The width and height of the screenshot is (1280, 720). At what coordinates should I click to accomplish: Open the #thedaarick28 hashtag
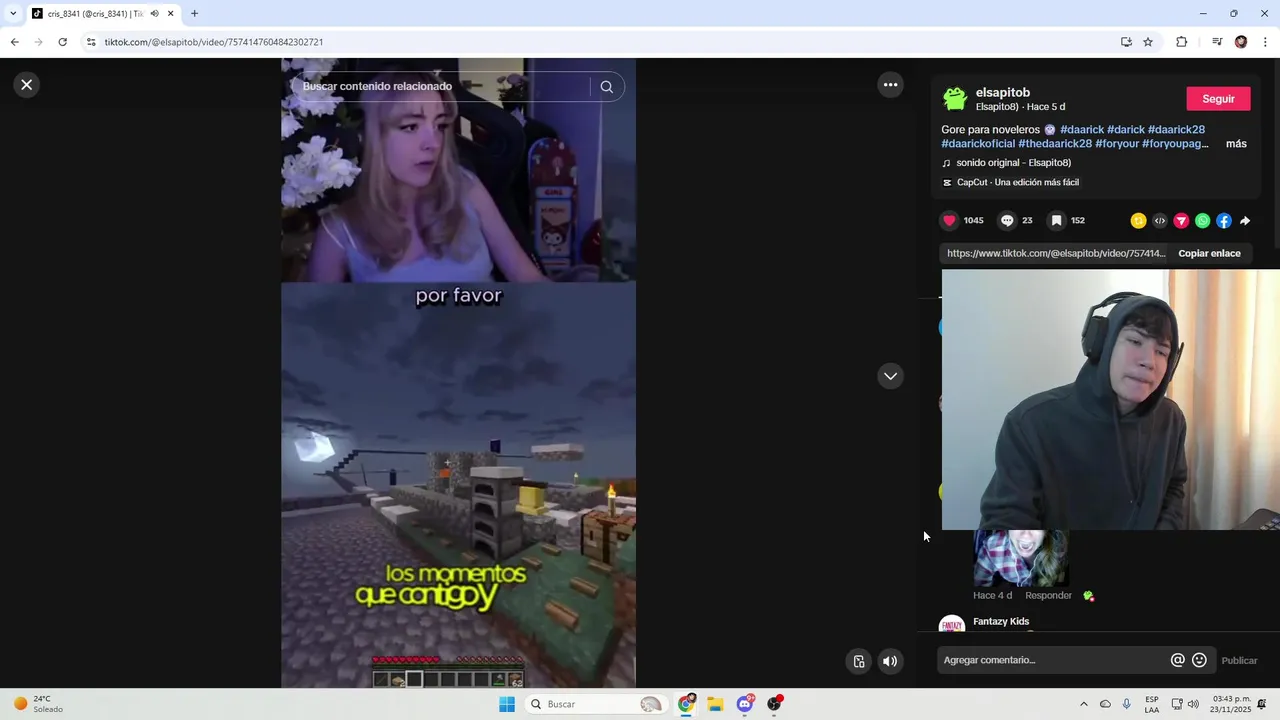pyautogui.click(x=1055, y=144)
